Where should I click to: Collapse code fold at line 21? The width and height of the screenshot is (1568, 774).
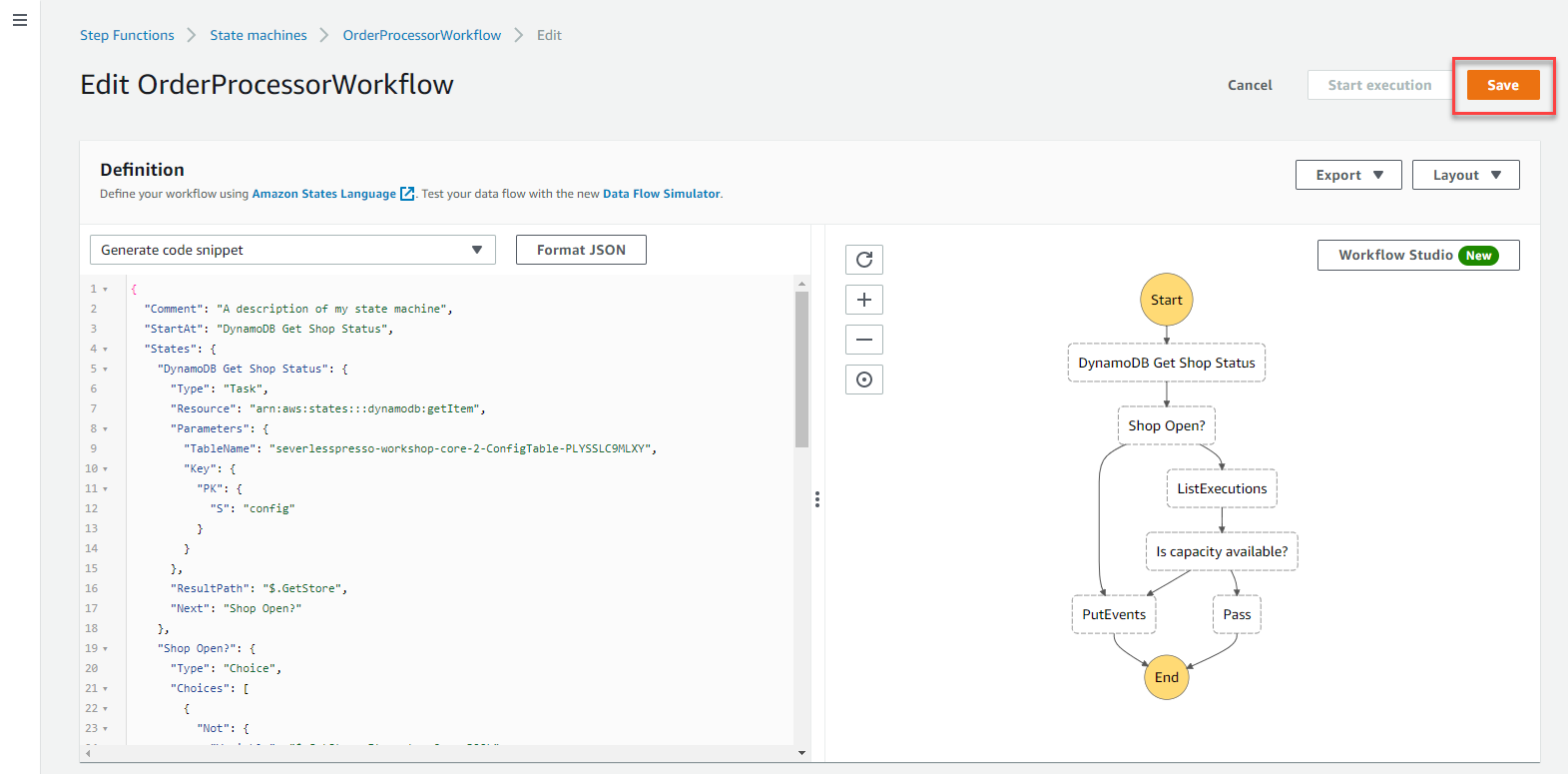tap(105, 688)
